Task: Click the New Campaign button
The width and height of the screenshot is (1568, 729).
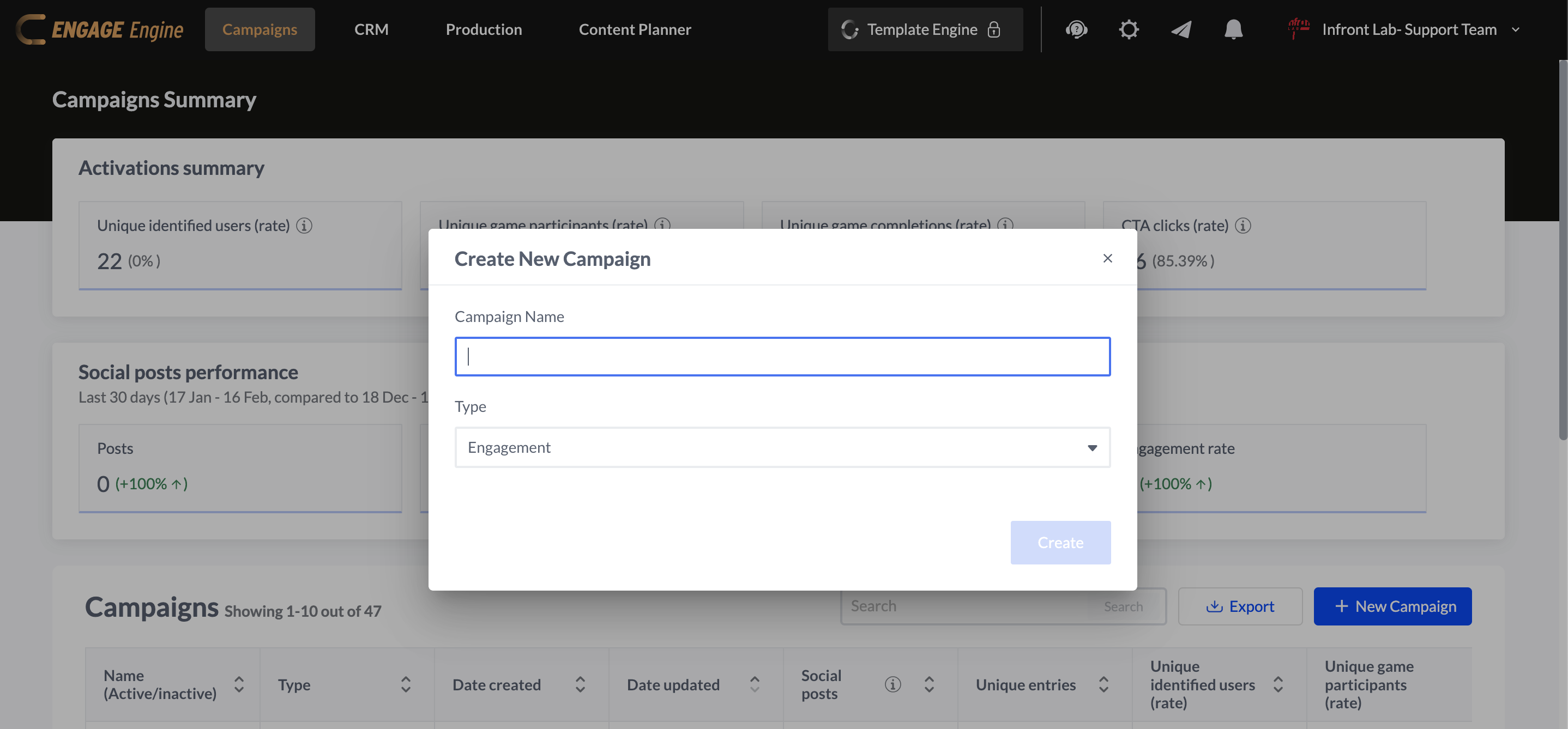Action: (x=1392, y=606)
